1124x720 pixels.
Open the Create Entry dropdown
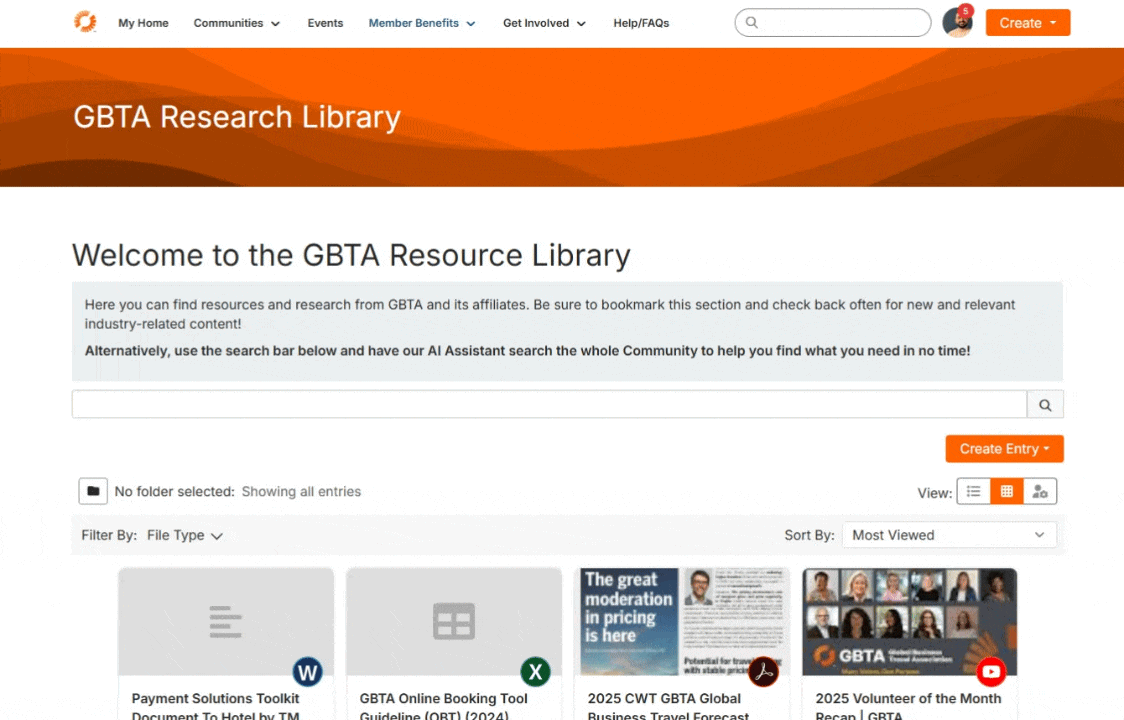click(x=1004, y=449)
